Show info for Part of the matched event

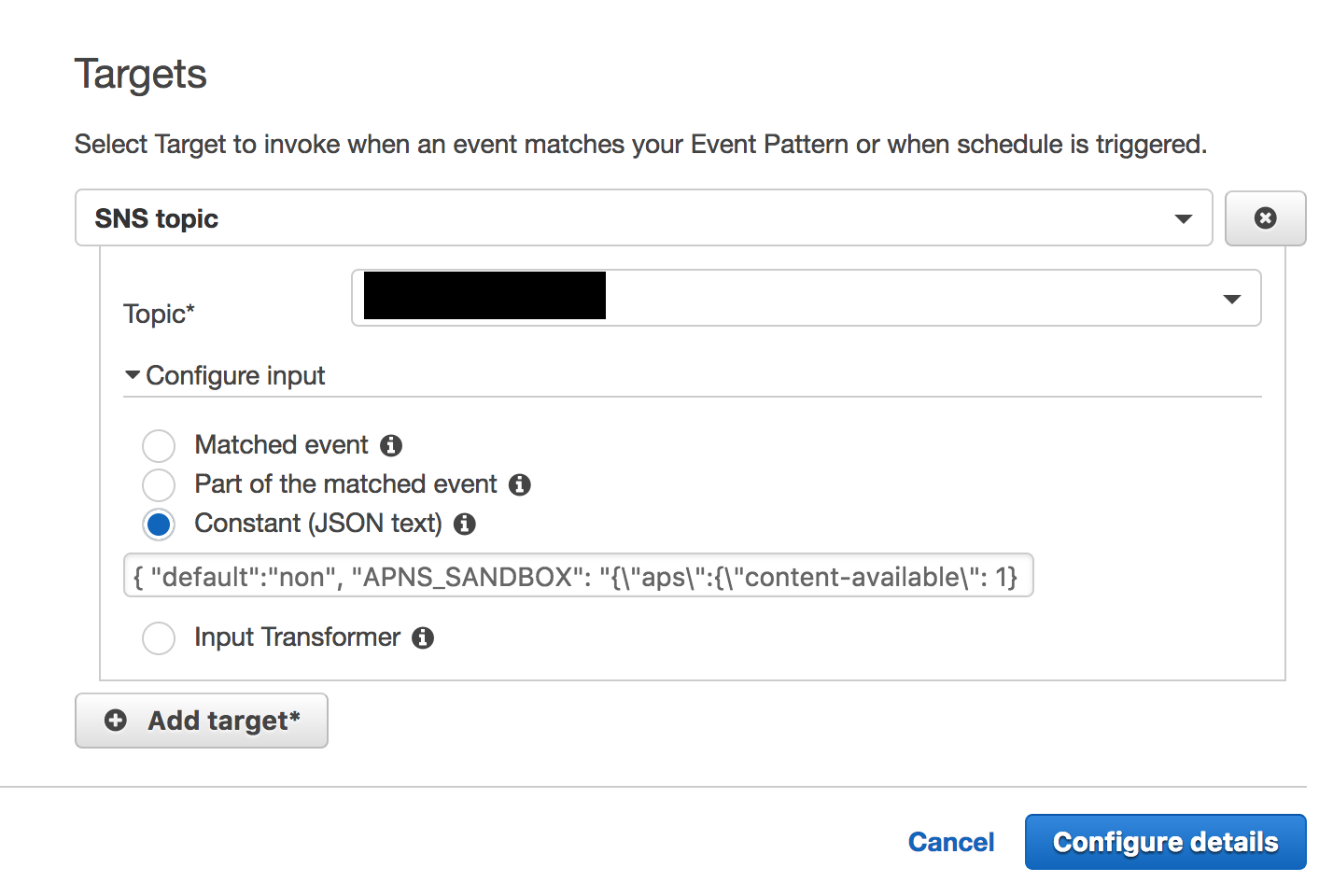click(520, 485)
